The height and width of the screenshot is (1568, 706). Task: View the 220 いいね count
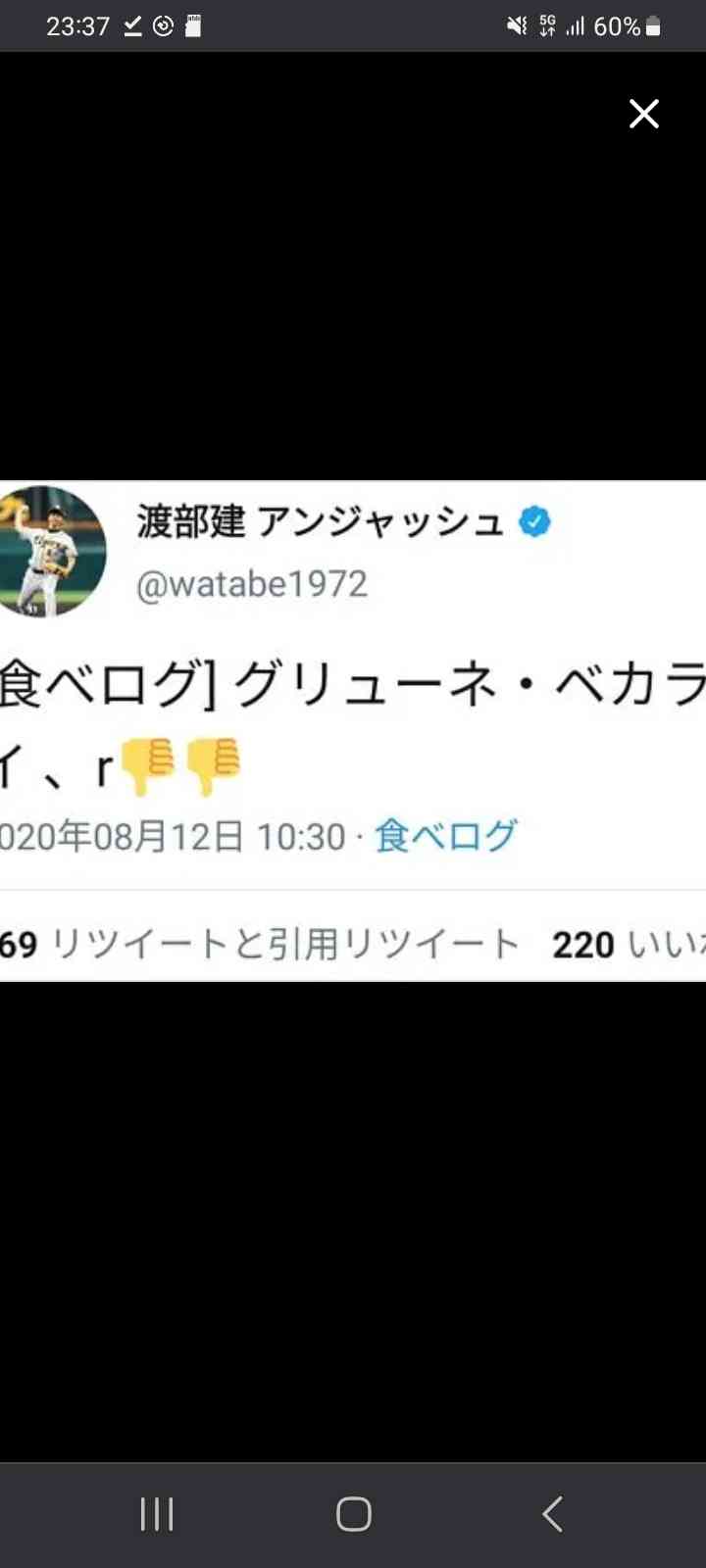click(x=629, y=944)
